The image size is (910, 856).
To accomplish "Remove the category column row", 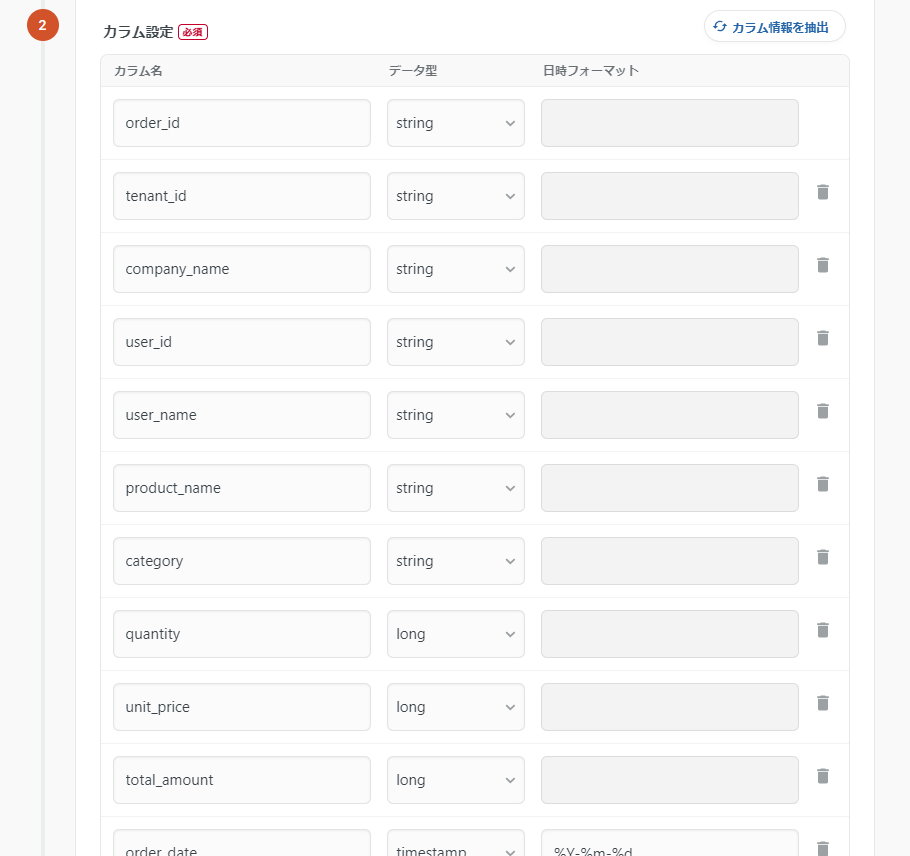I will (x=823, y=557).
